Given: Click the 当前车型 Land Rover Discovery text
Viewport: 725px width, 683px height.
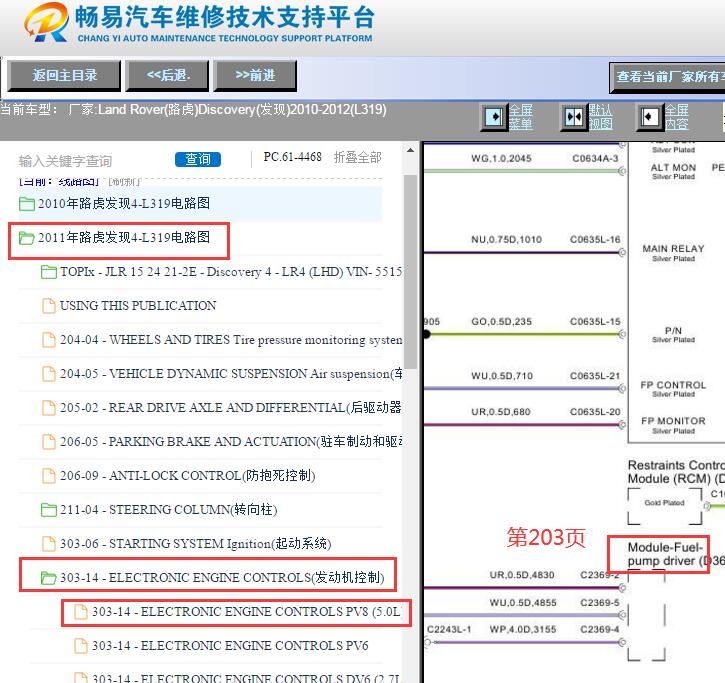Looking at the screenshot, I should coord(193,110).
